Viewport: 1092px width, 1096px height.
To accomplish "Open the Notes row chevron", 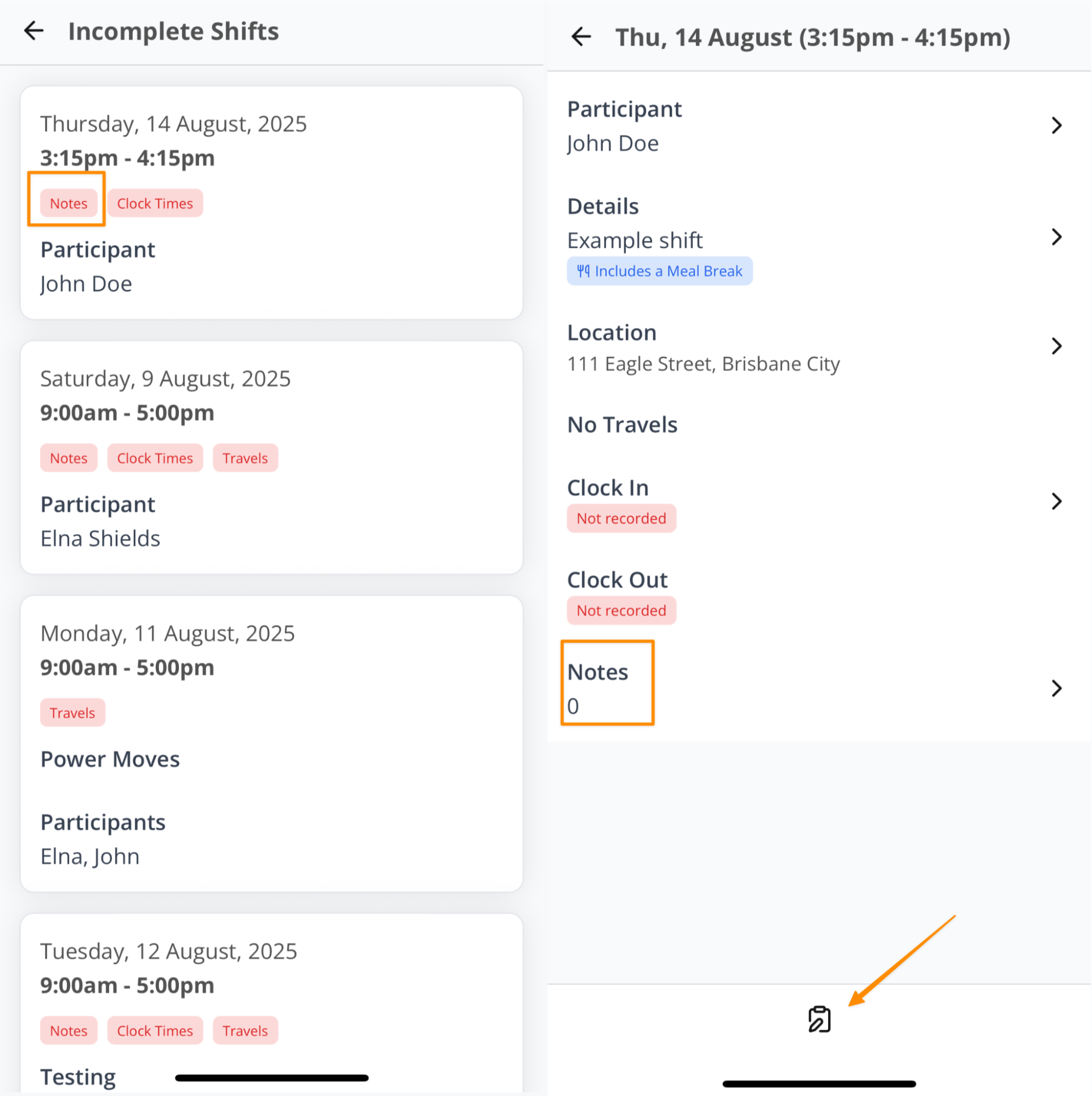I will (1056, 688).
